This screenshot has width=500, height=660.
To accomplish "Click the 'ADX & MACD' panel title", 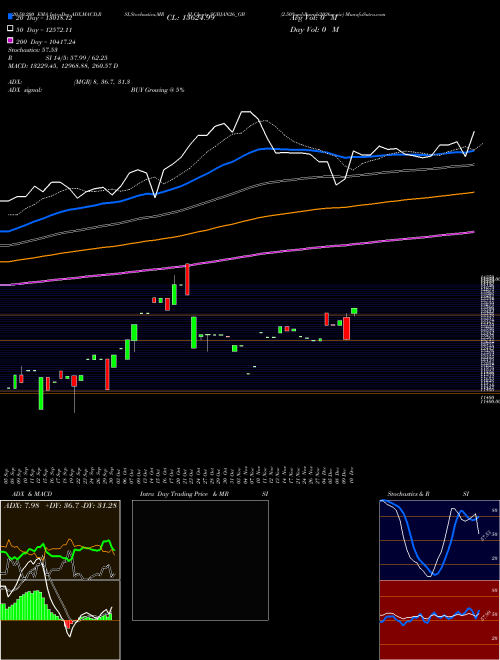I will point(32,494).
